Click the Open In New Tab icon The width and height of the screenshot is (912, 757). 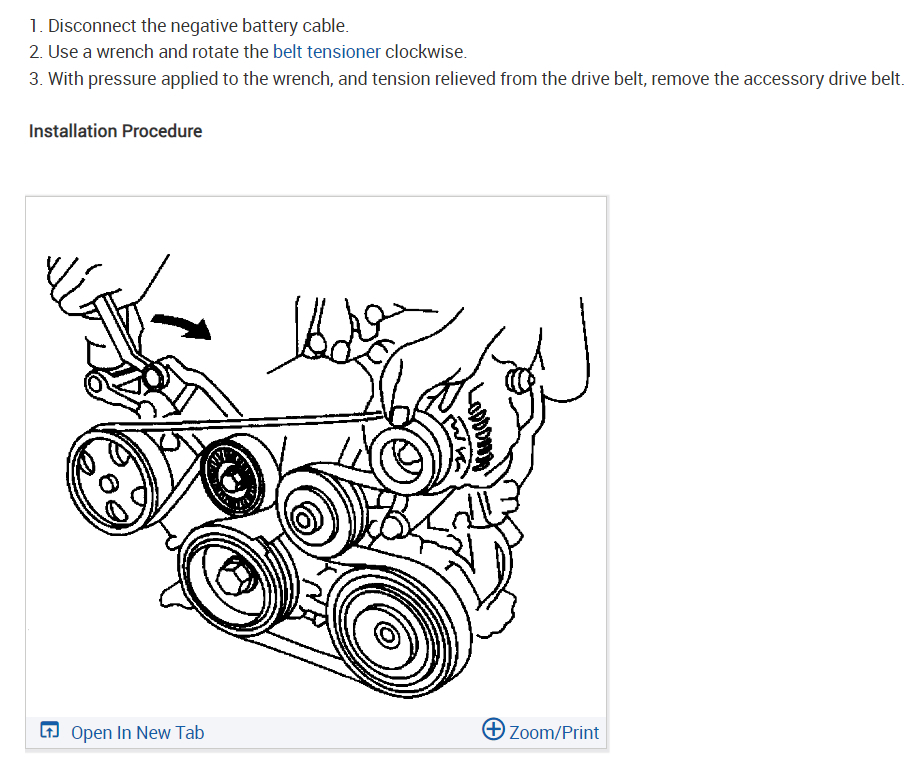[x=49, y=730]
